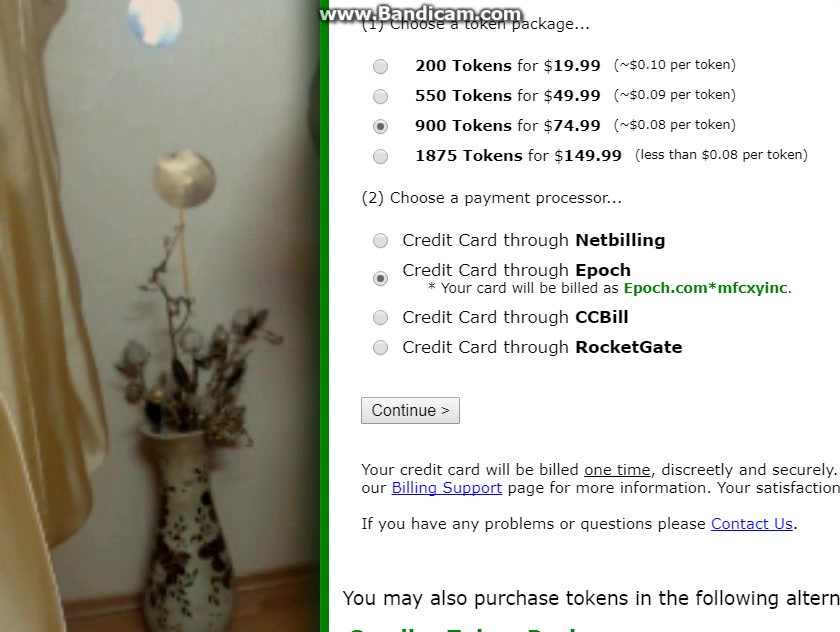Click the green Epoch.com*mfcxyinc billing text
840x632 pixels.
coord(706,288)
